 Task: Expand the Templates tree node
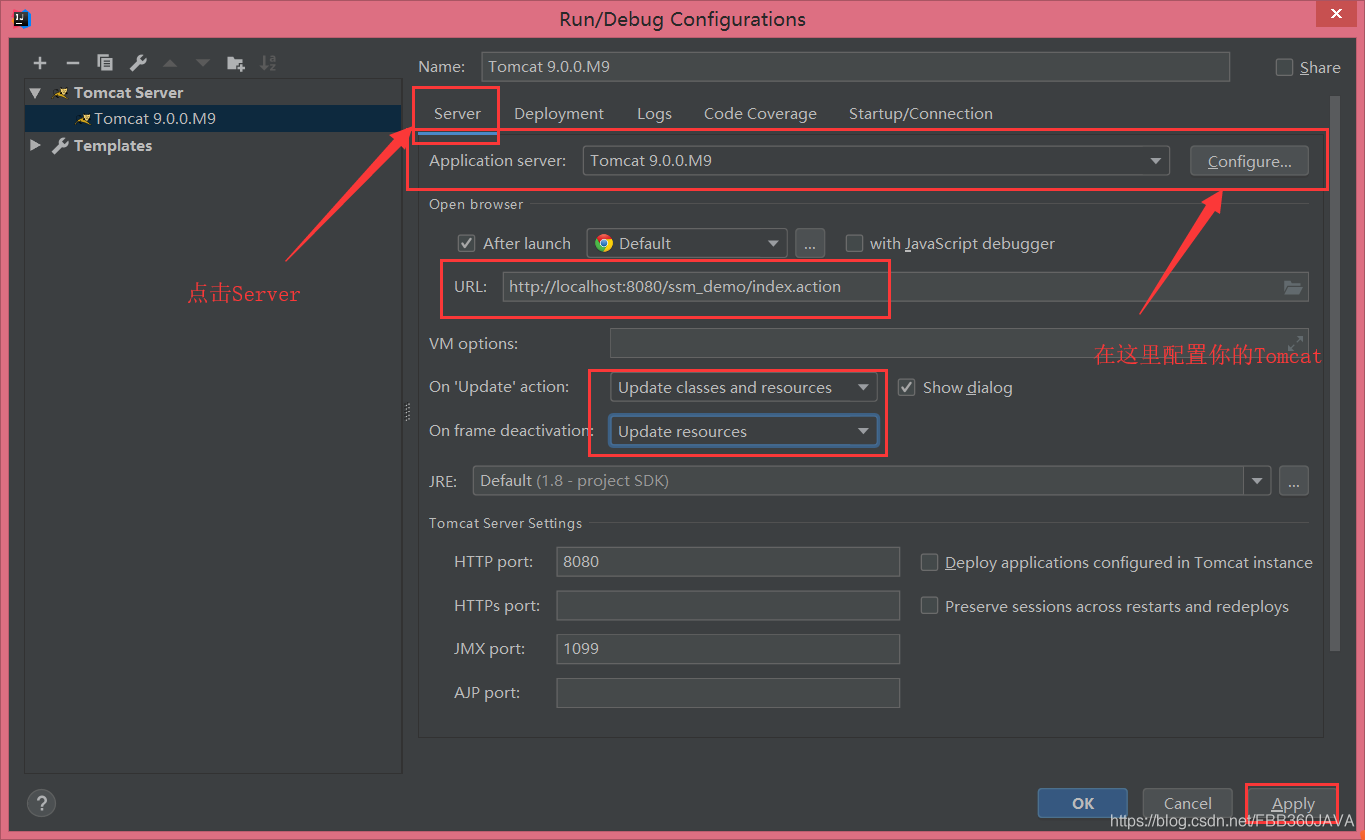[36, 145]
